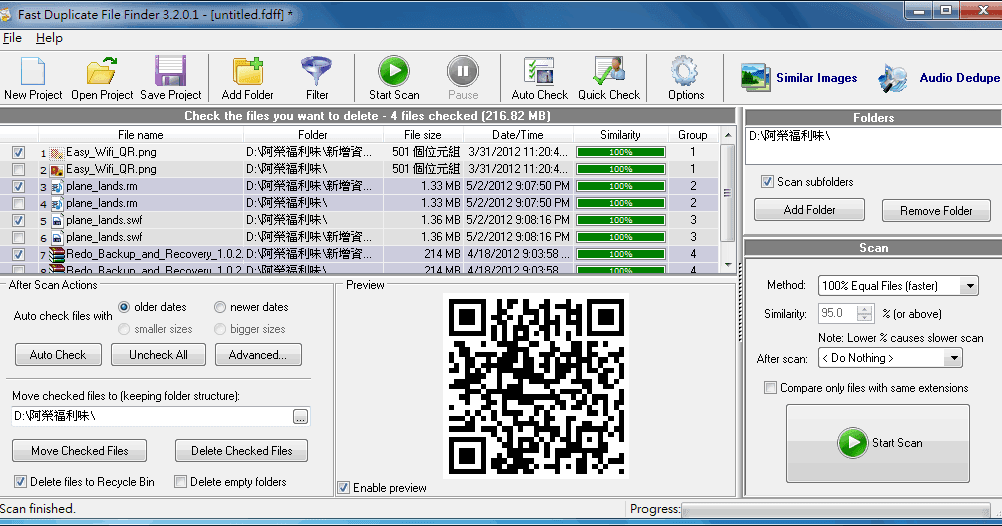Disable the Enable preview checkbox
1002x526 pixels.
344,488
